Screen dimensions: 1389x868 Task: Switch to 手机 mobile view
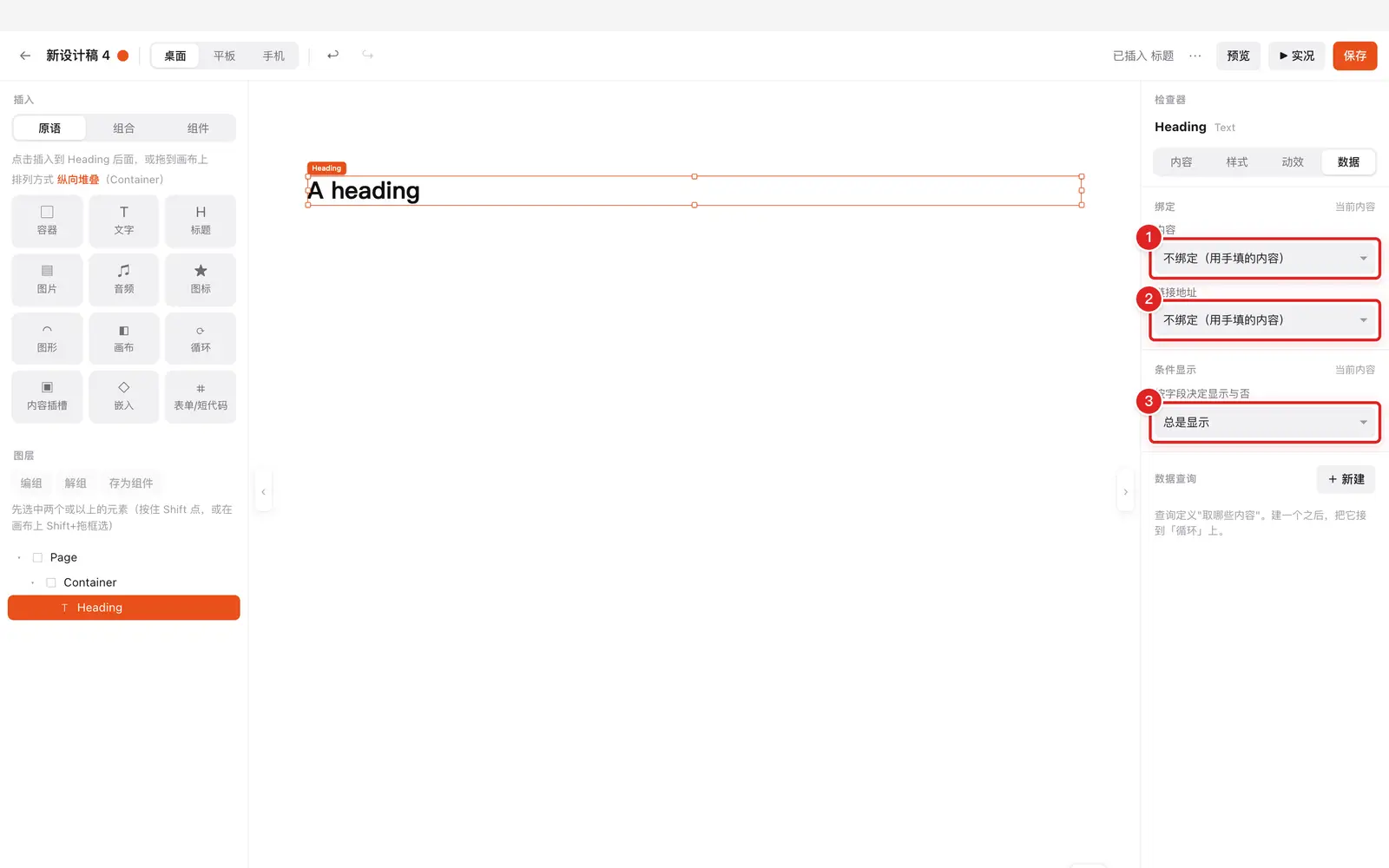point(273,56)
